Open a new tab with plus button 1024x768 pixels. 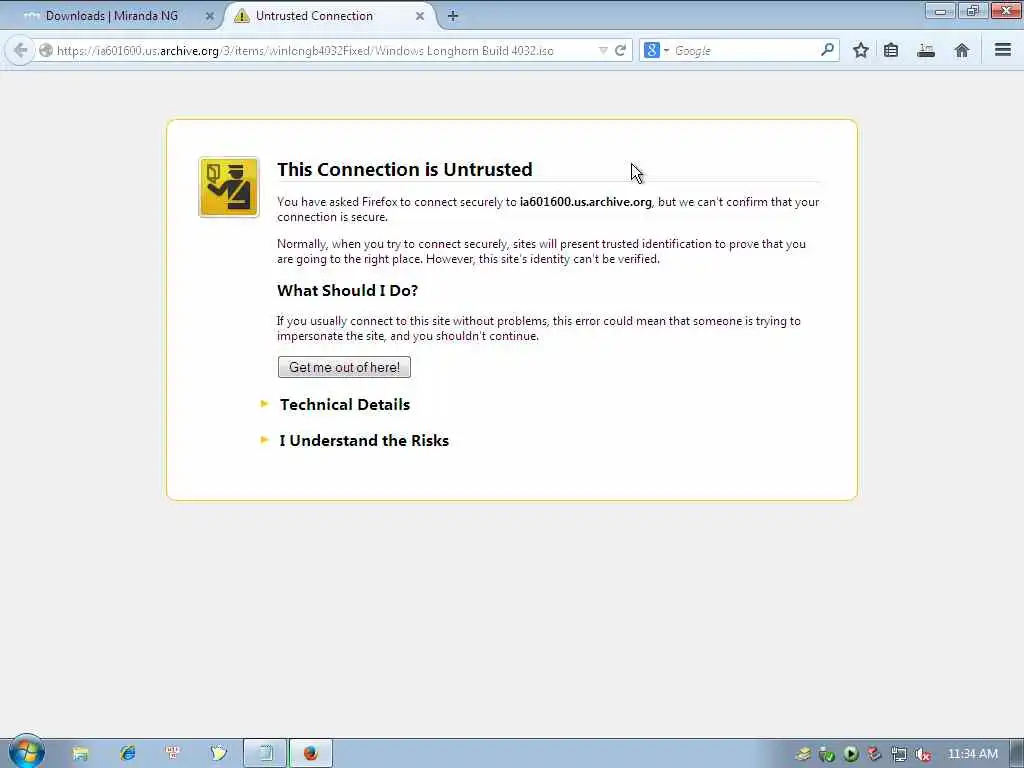tap(453, 16)
